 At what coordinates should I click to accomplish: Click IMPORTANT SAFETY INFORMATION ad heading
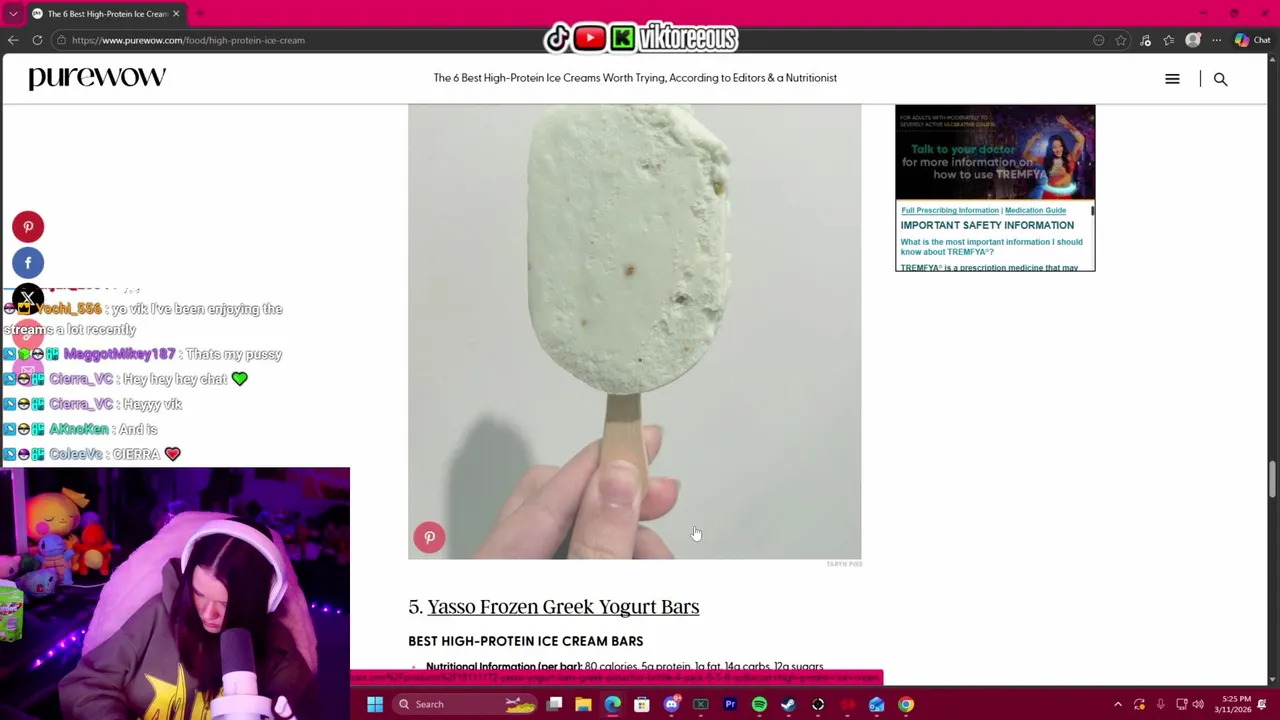987,226
